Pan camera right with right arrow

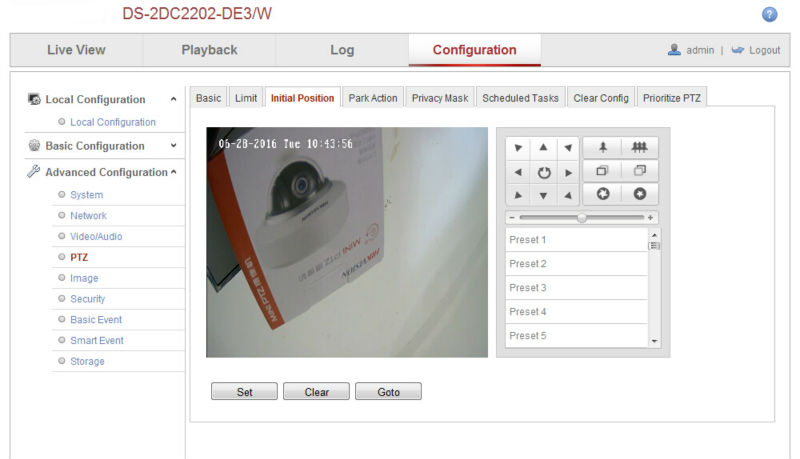click(568, 172)
